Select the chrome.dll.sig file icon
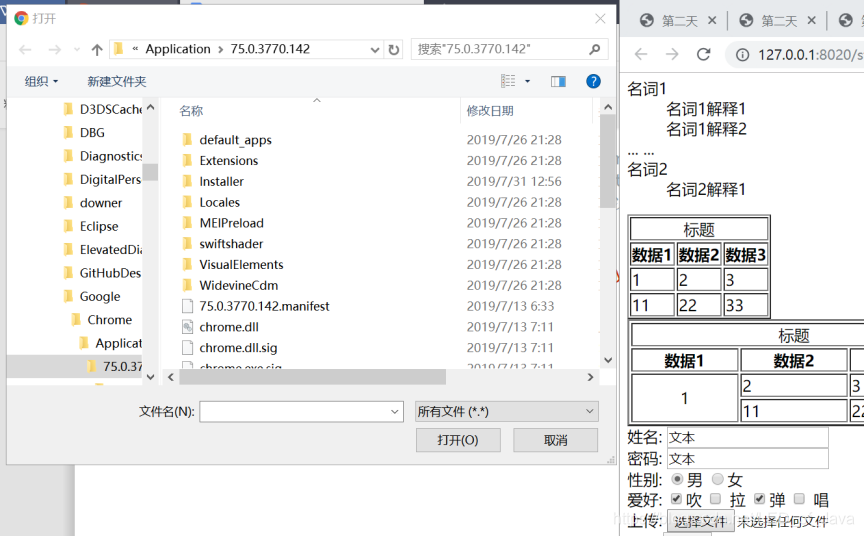 pyautogui.click(x=187, y=348)
